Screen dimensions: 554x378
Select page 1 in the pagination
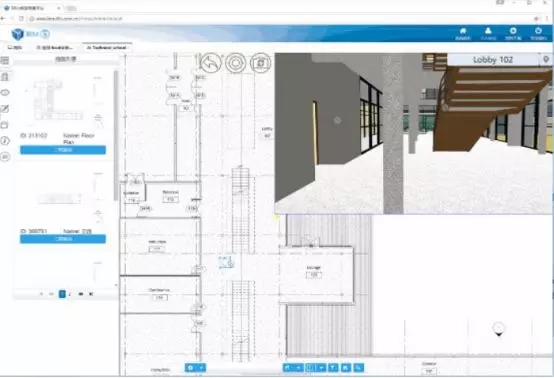(x=62, y=294)
